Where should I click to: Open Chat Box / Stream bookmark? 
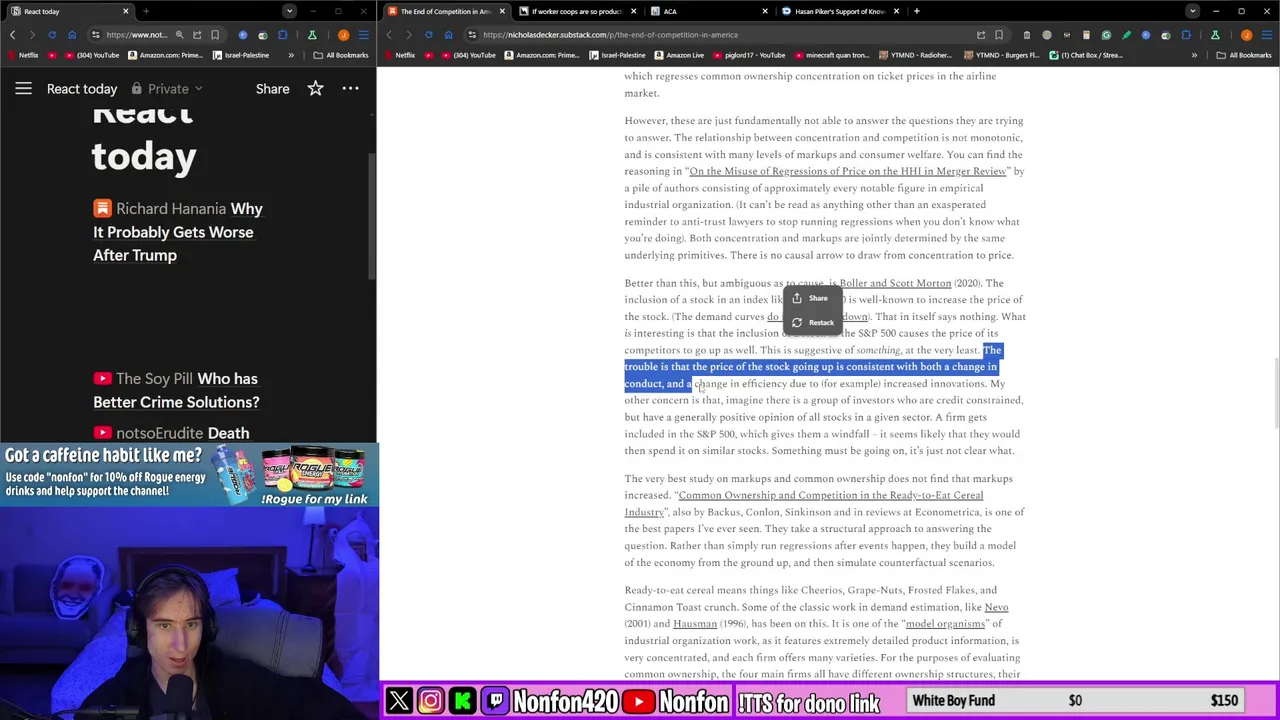(1085, 55)
